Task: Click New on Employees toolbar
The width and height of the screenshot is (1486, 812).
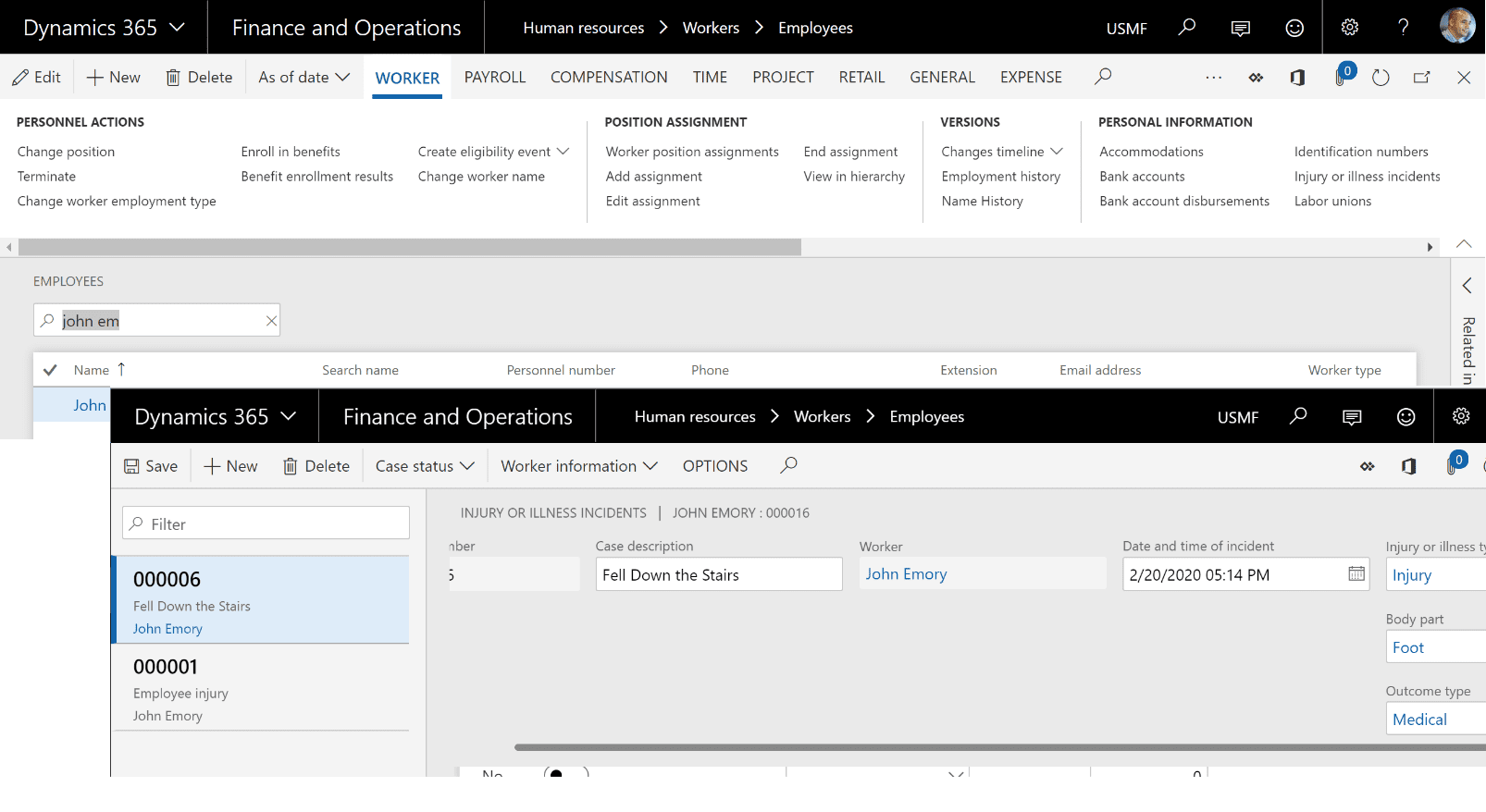Action: pyautogui.click(x=113, y=78)
